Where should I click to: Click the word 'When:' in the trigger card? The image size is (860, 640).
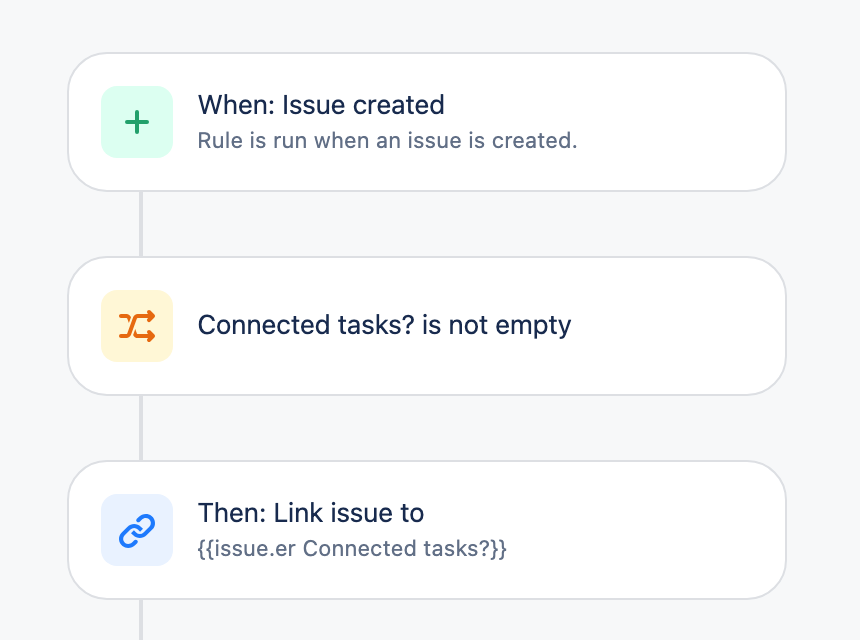click(x=236, y=105)
